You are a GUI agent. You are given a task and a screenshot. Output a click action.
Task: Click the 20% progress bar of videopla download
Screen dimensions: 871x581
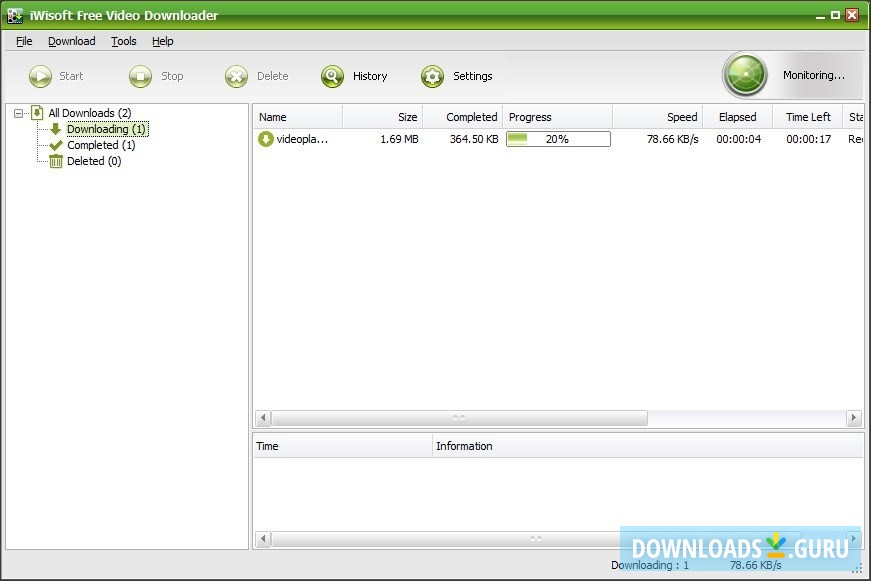(x=558, y=139)
